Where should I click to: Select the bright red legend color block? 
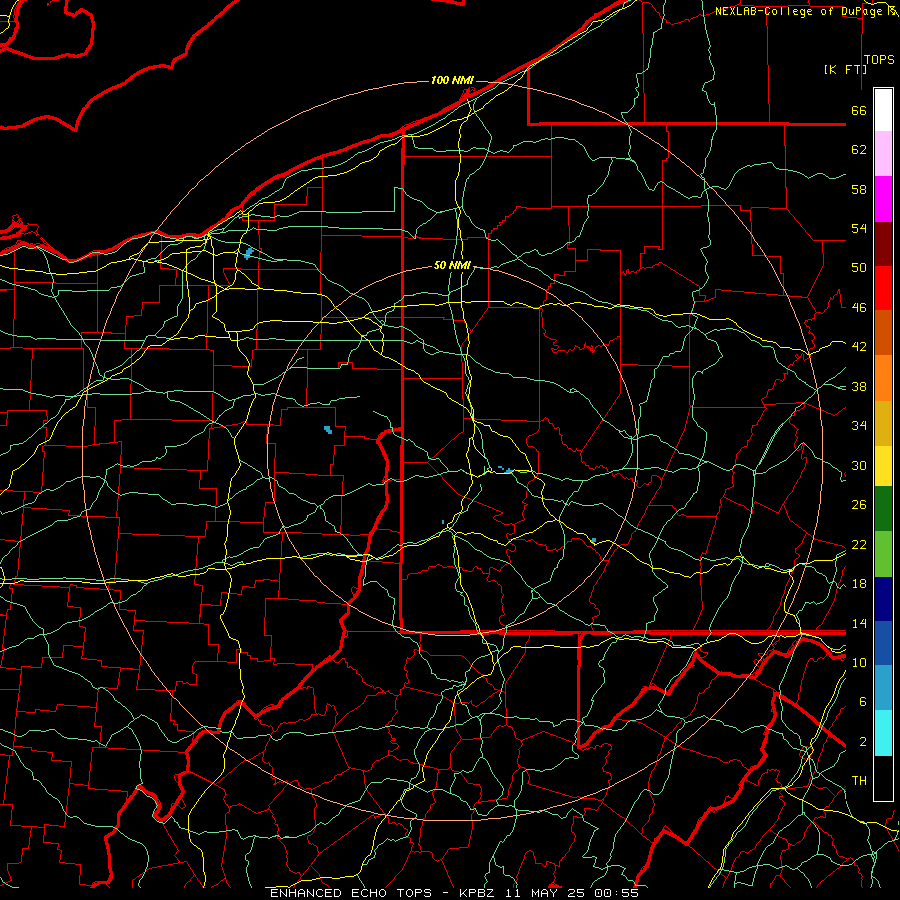coord(883,288)
